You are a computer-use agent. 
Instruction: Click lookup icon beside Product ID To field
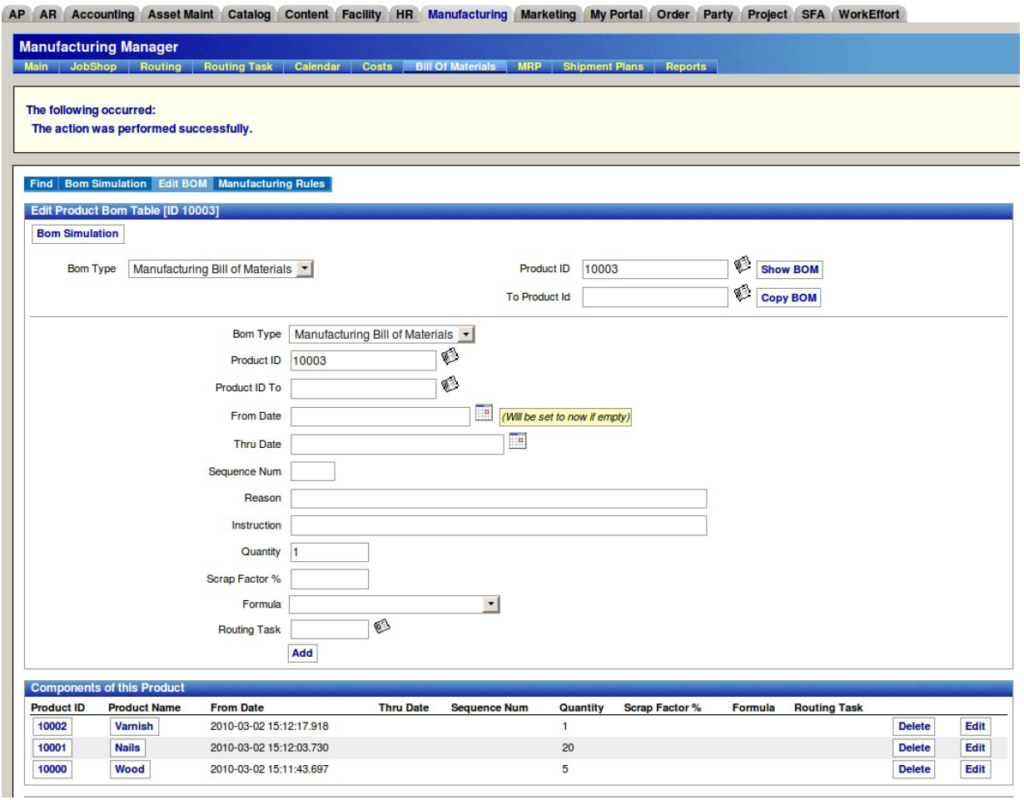450,384
